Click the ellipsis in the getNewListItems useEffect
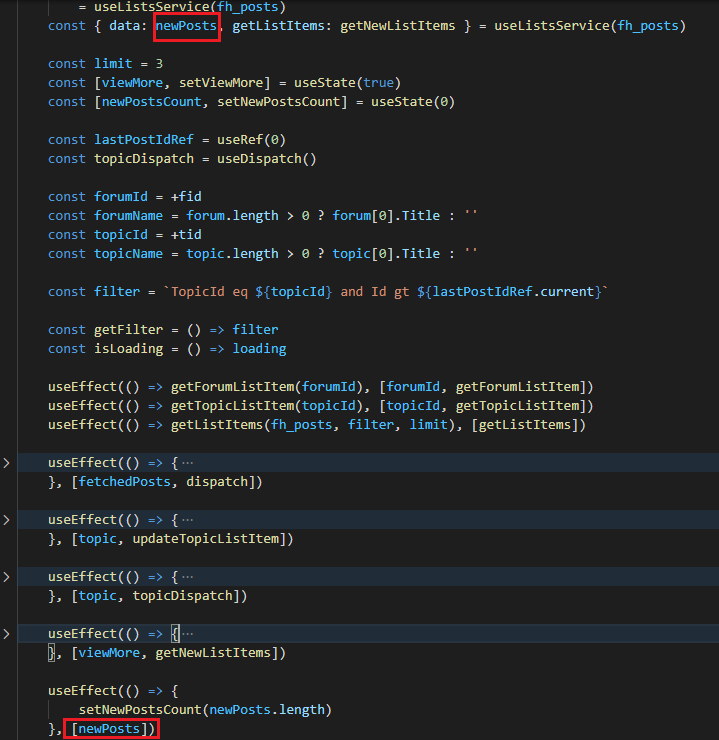The height and width of the screenshot is (740, 719). click(x=187, y=634)
